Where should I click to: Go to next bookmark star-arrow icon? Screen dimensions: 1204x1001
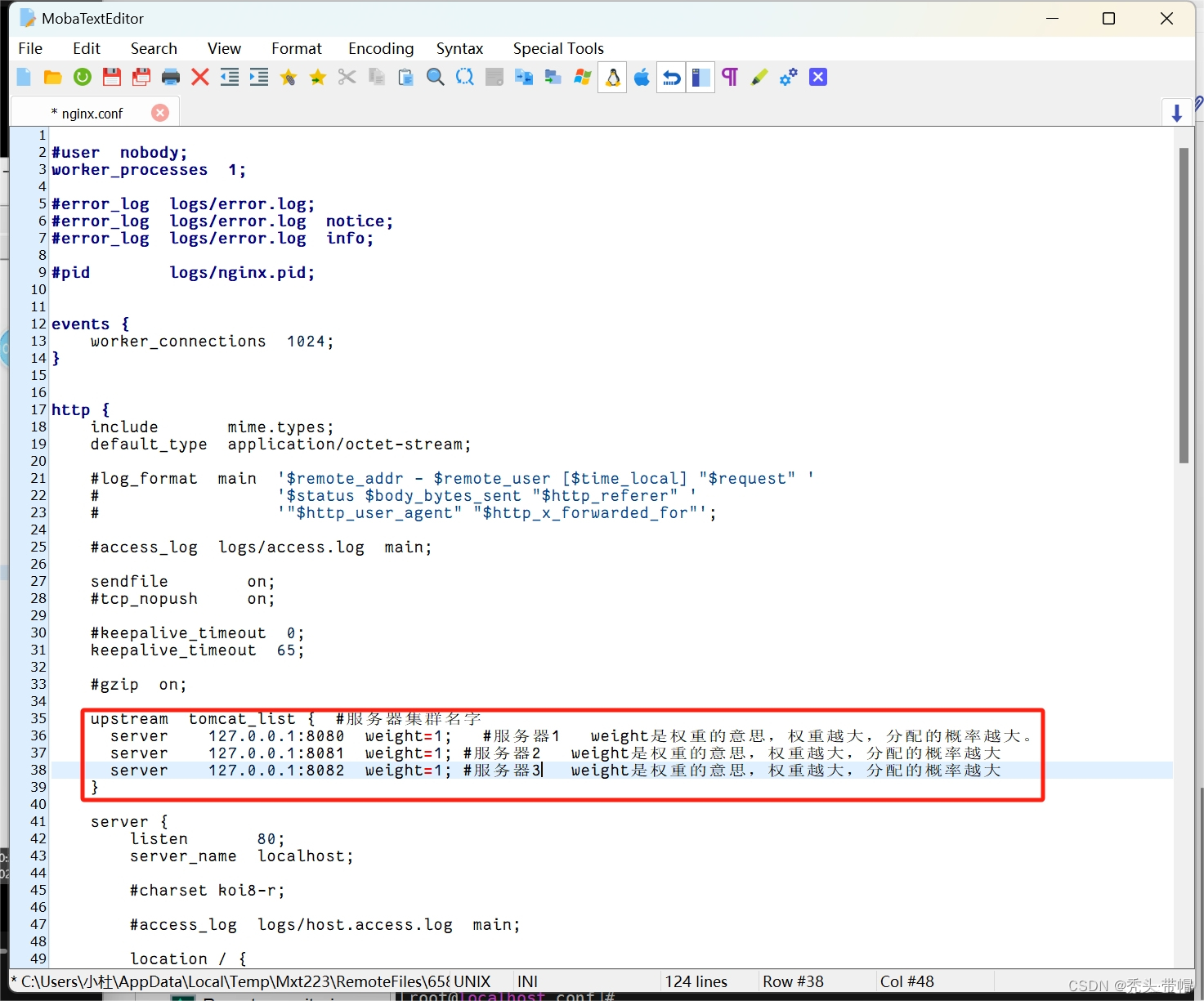(318, 78)
